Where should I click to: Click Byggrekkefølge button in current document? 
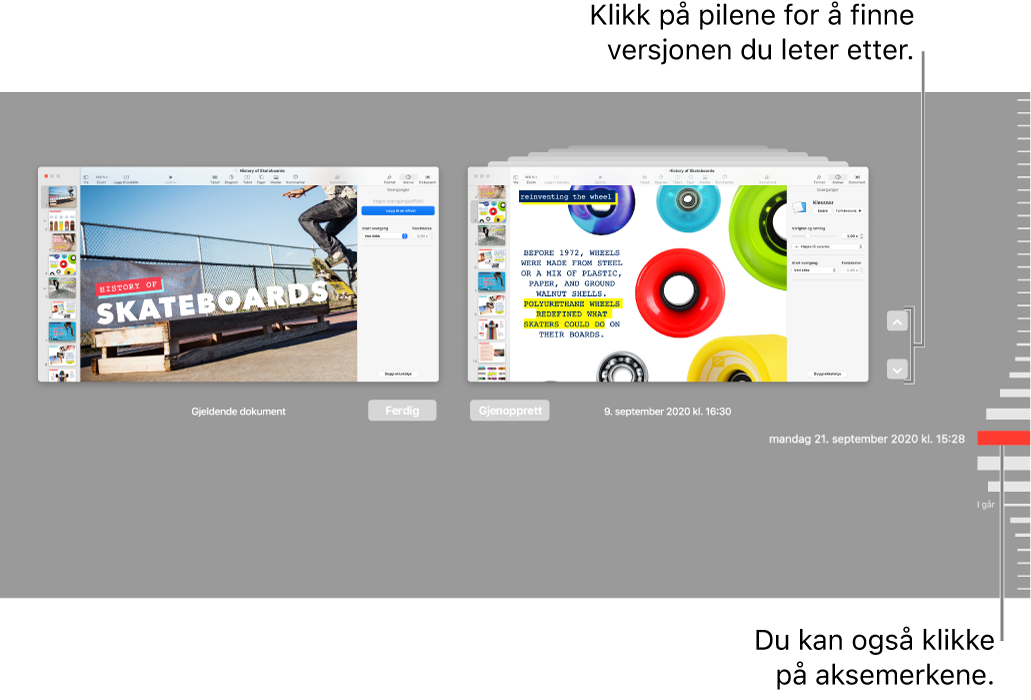[398, 373]
